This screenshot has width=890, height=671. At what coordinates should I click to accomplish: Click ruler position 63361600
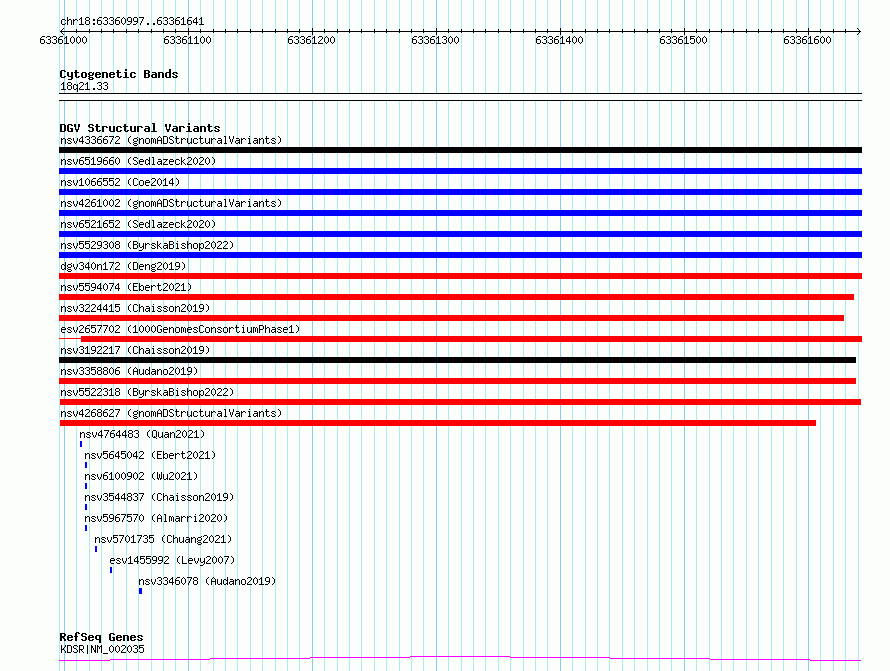tap(807, 40)
